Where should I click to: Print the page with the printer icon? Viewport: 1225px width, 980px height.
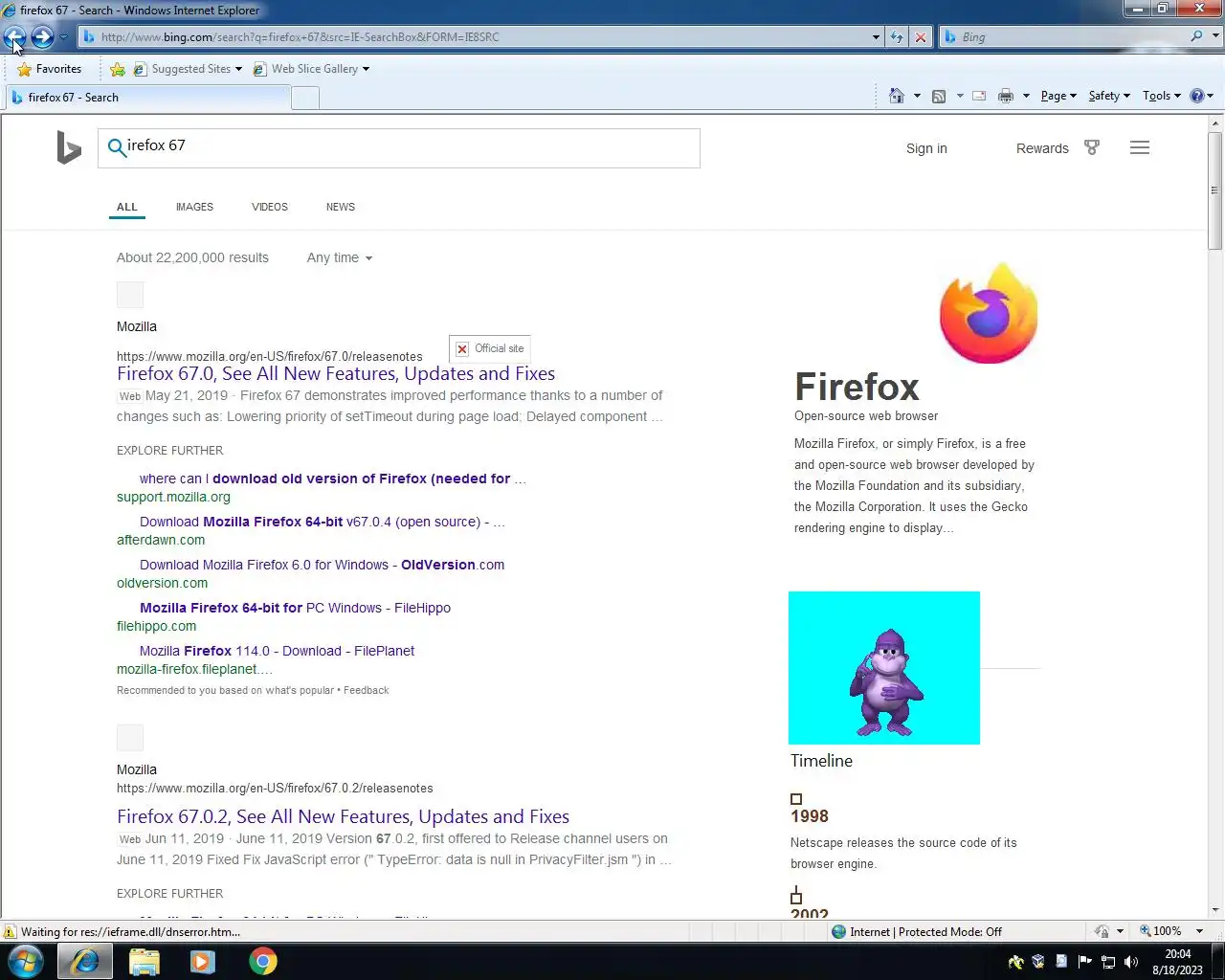coord(1006,96)
